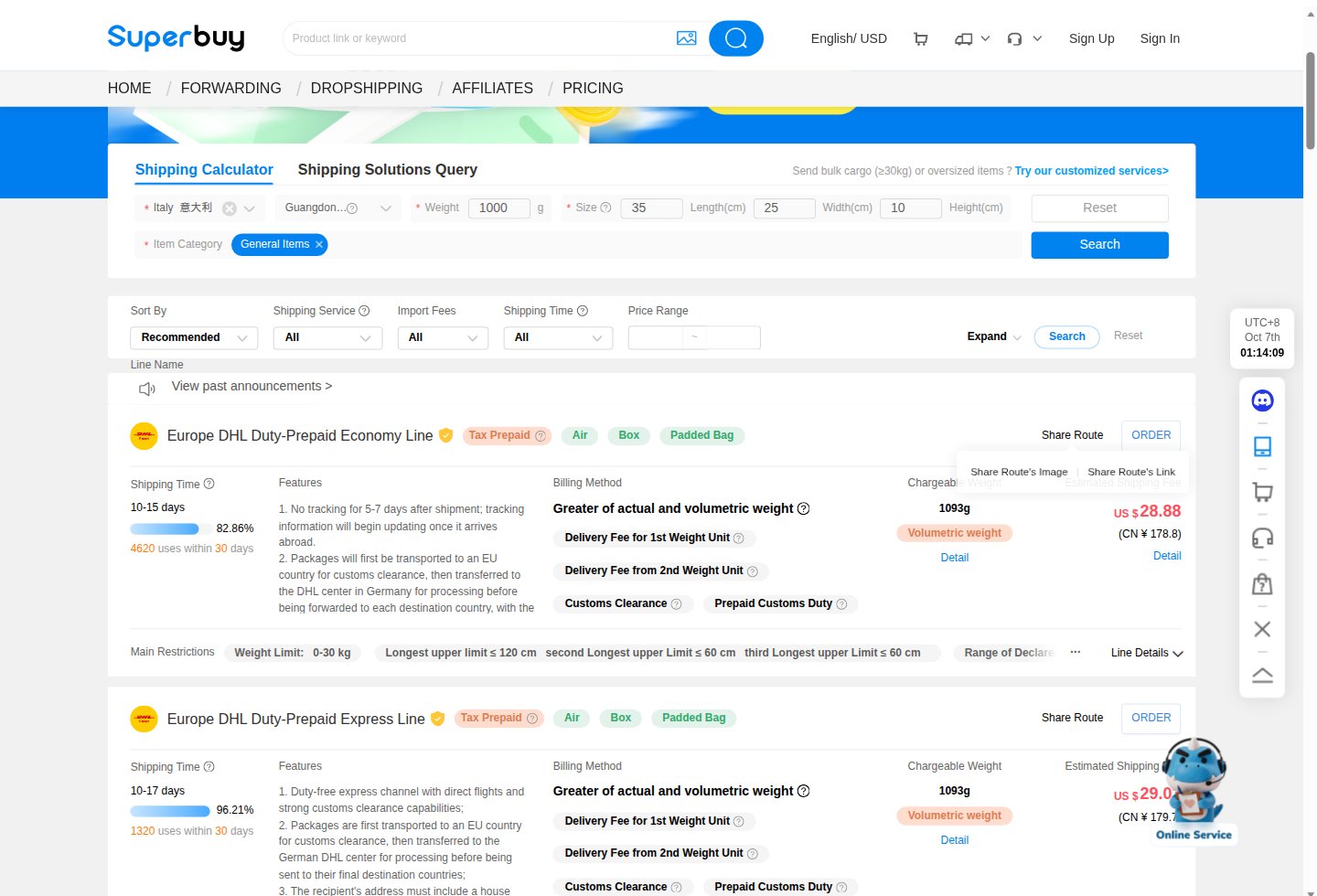
Task: Click the calculator Reset button
Action: 1099,208
